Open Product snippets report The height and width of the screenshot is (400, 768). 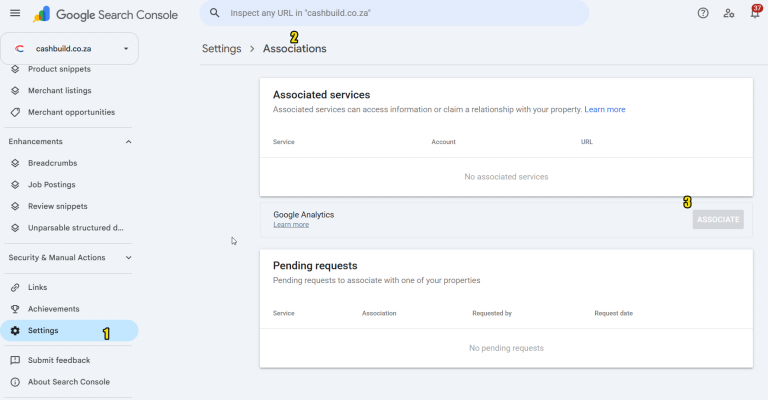pyautogui.click(x=59, y=69)
